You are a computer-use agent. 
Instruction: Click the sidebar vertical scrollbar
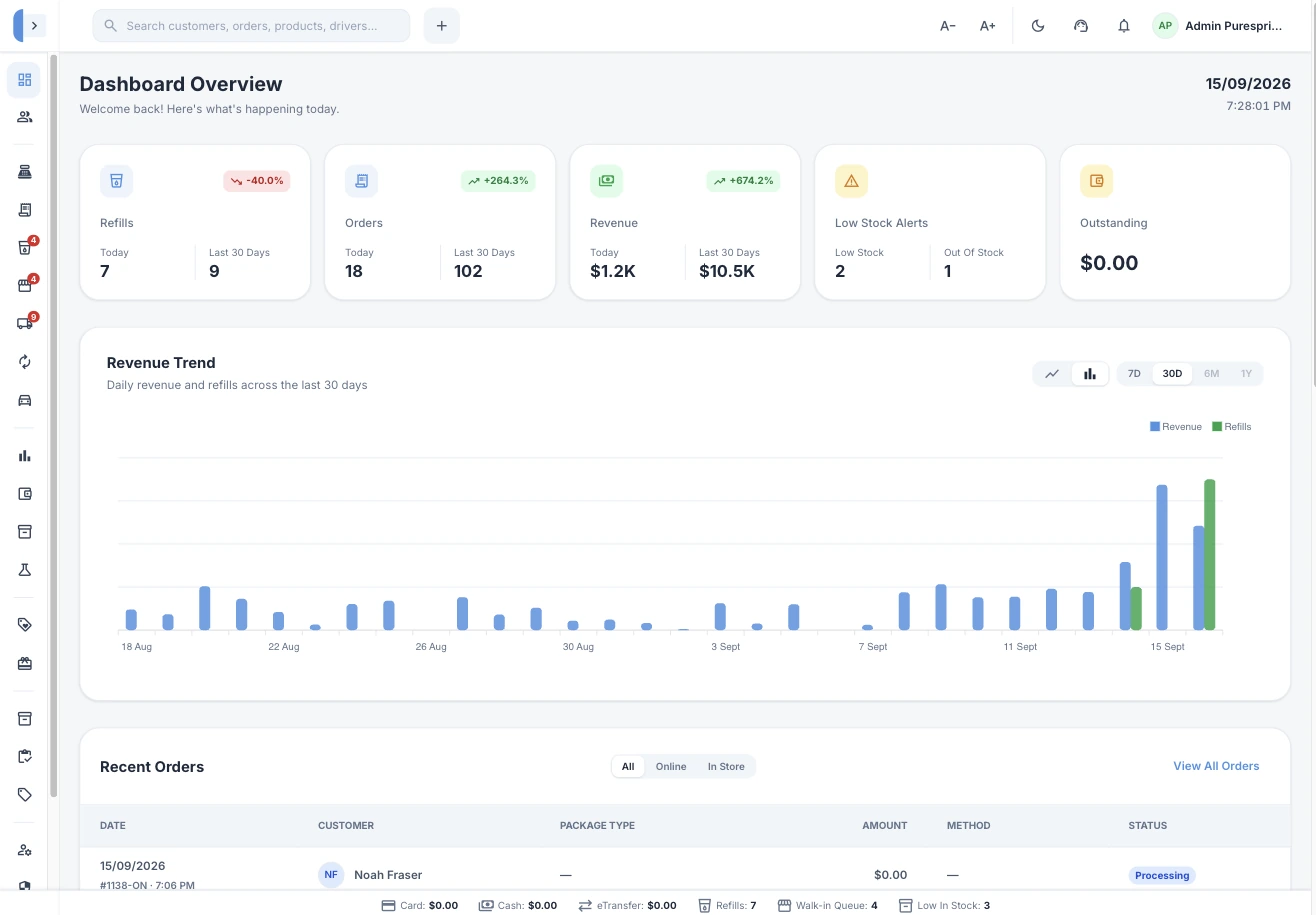[53, 425]
